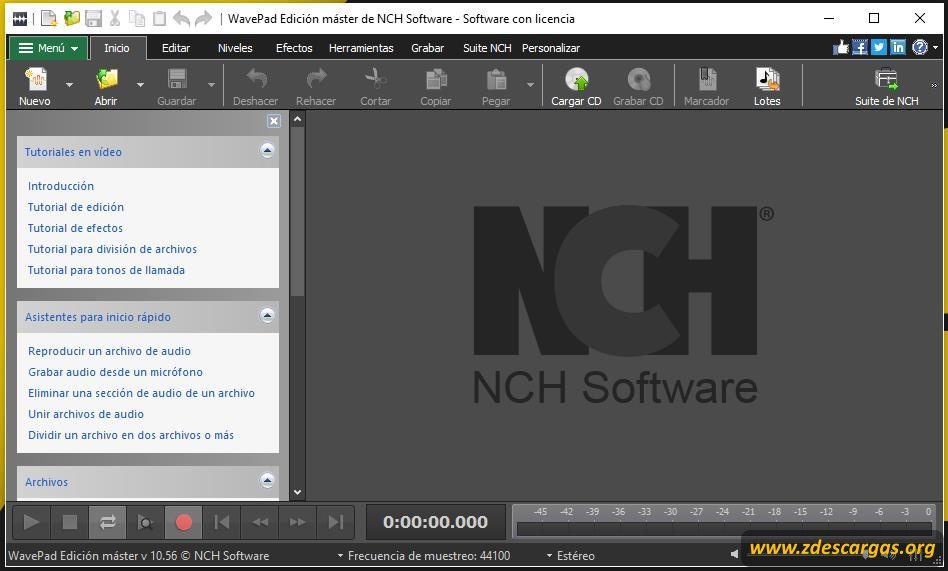Open the Menú dropdown
The height and width of the screenshot is (571, 948).
coord(48,48)
